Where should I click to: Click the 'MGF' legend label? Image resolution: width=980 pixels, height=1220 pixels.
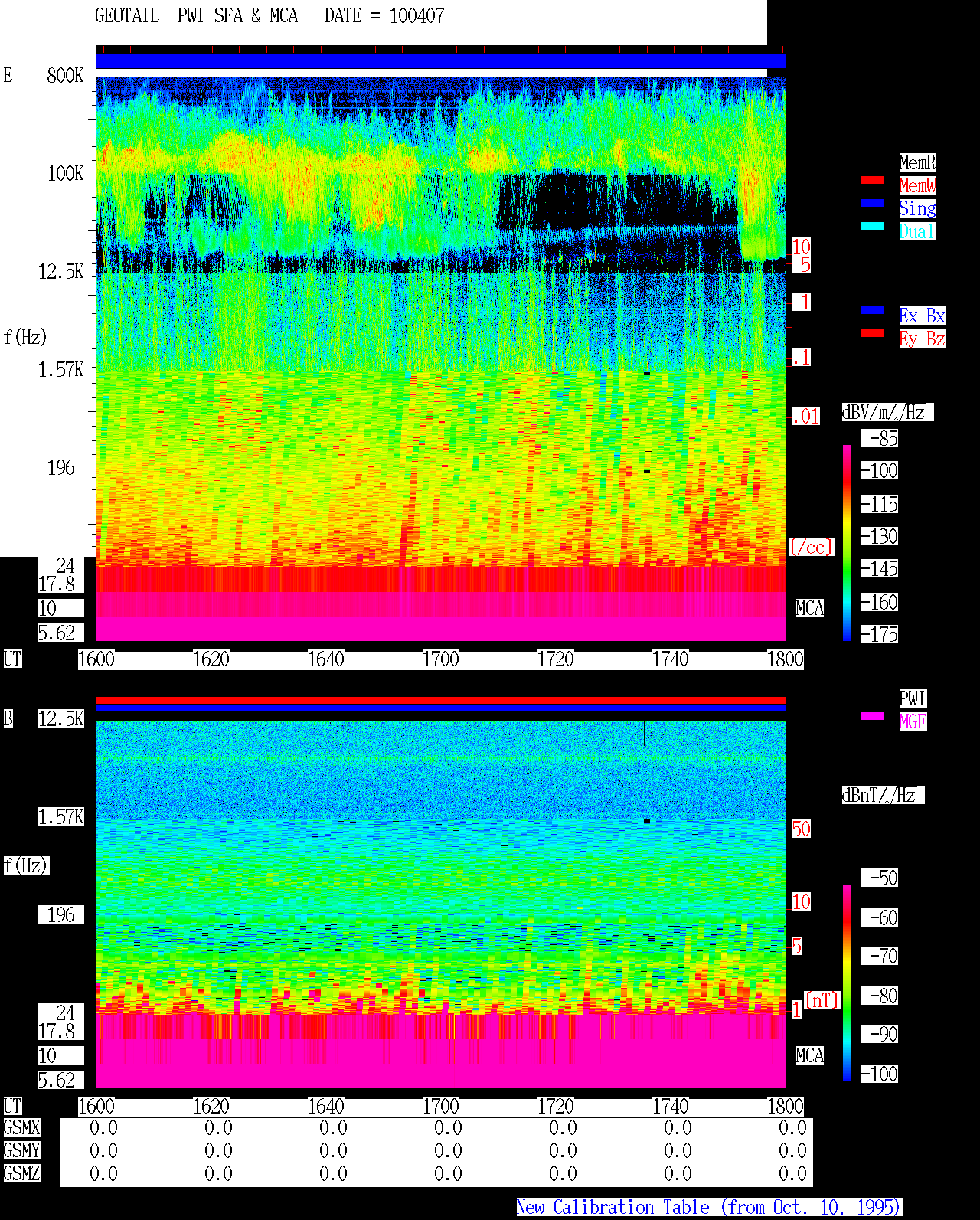[913, 721]
